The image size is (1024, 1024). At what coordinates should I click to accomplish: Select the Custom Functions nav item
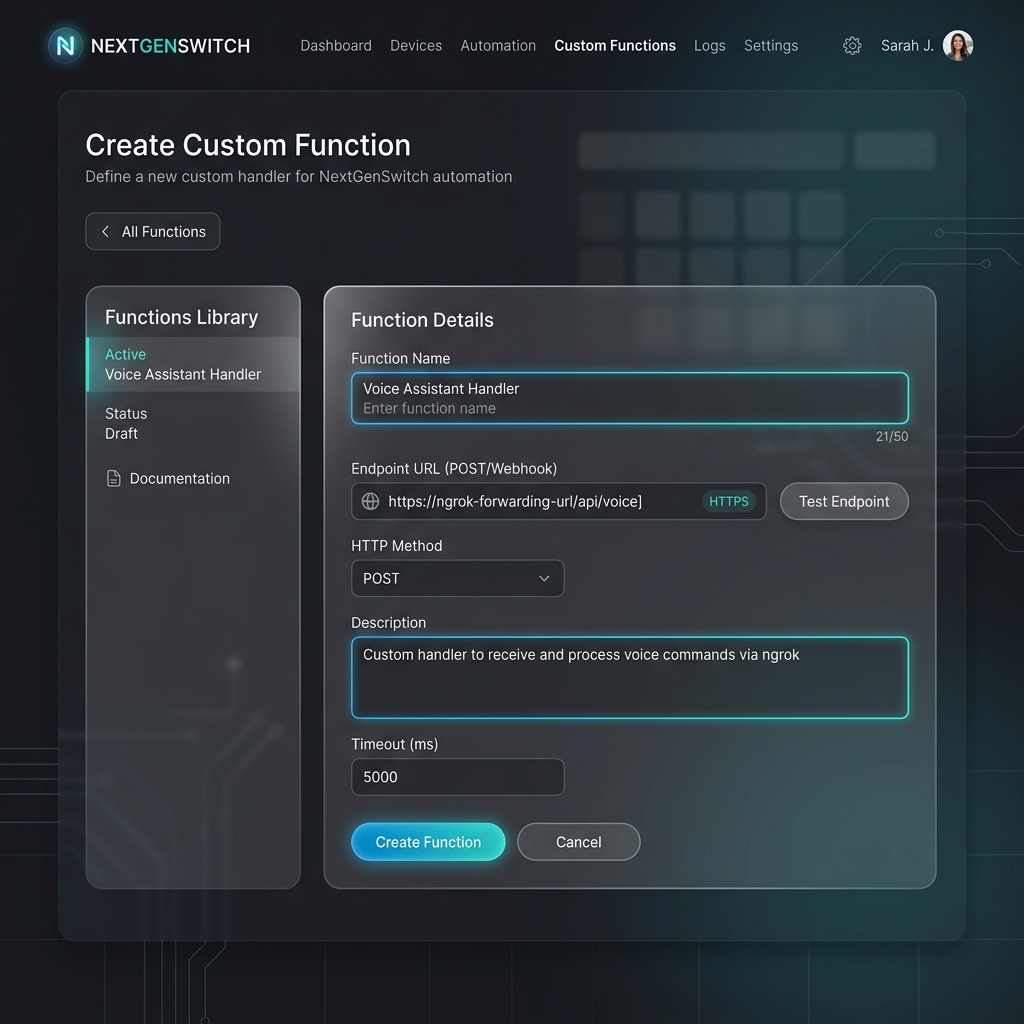point(615,46)
